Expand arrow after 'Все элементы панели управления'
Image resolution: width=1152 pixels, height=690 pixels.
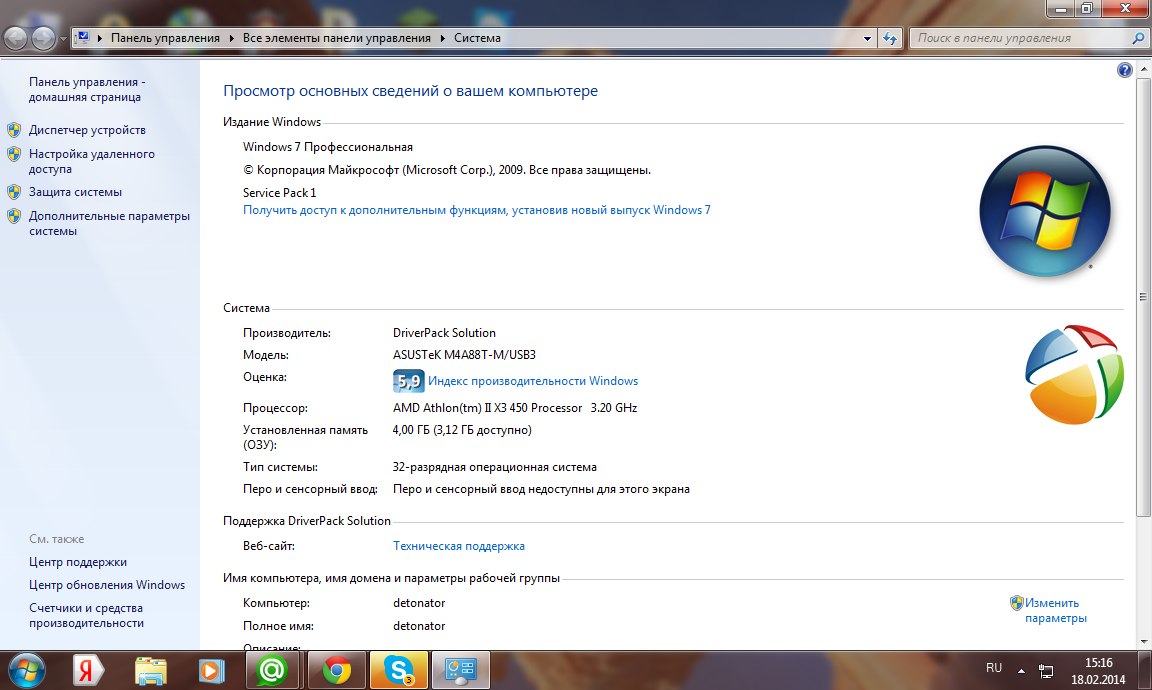click(442, 38)
